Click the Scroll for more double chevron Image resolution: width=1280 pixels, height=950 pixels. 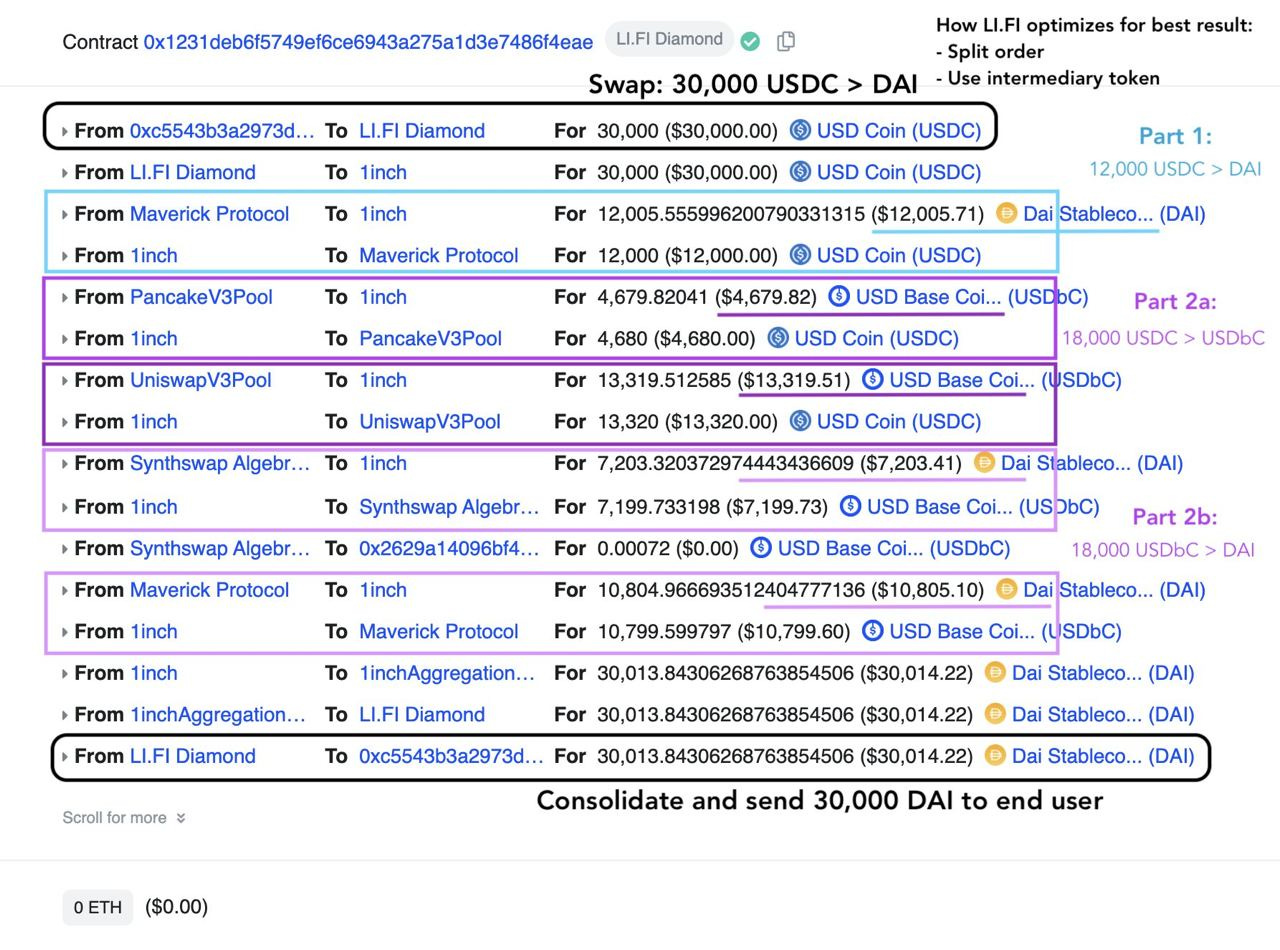coord(181,818)
